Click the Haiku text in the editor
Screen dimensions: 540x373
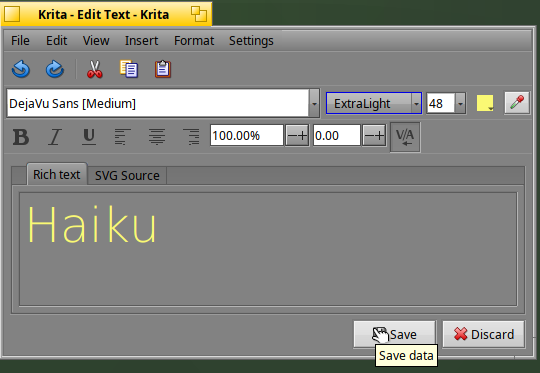point(92,225)
